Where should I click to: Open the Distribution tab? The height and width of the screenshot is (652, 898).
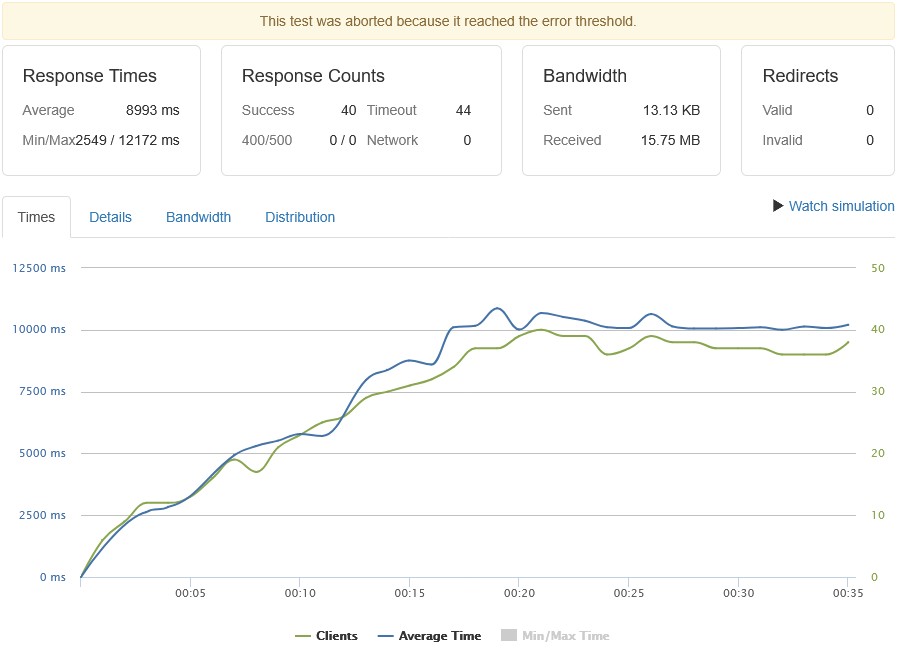coord(300,217)
